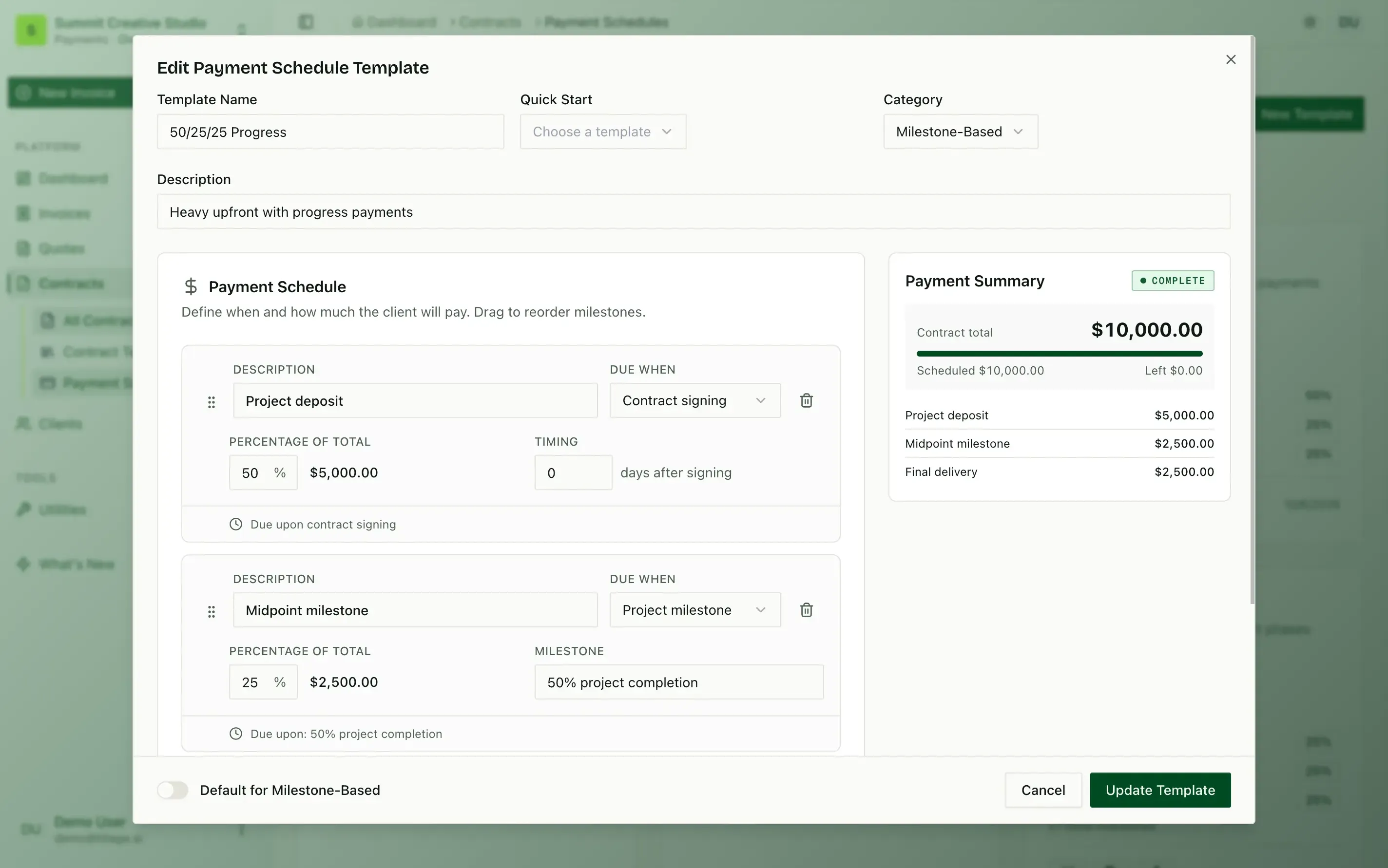Click the 50% project completion milestone field
Screen dimensions: 1388x868
pos(679,682)
